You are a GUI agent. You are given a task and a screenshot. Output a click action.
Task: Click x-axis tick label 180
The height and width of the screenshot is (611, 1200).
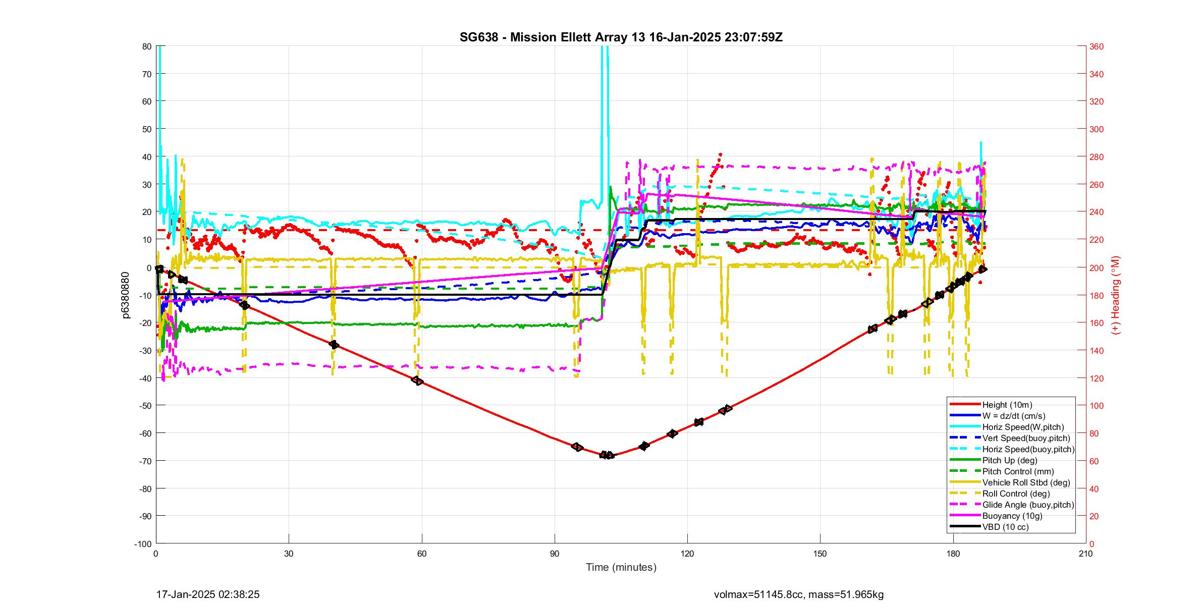(x=953, y=553)
